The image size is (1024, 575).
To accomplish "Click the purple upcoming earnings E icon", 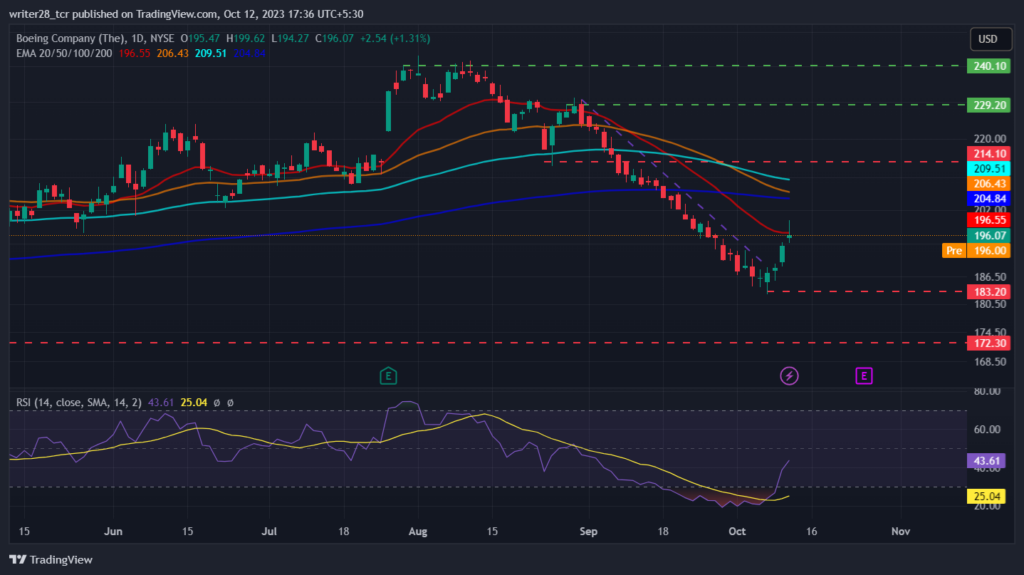I will click(x=863, y=376).
